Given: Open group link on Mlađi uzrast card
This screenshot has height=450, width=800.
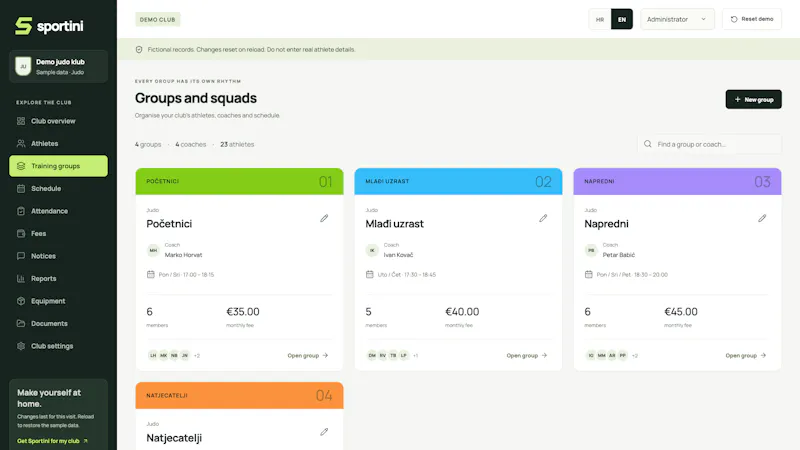Looking at the screenshot, I should point(527,356).
